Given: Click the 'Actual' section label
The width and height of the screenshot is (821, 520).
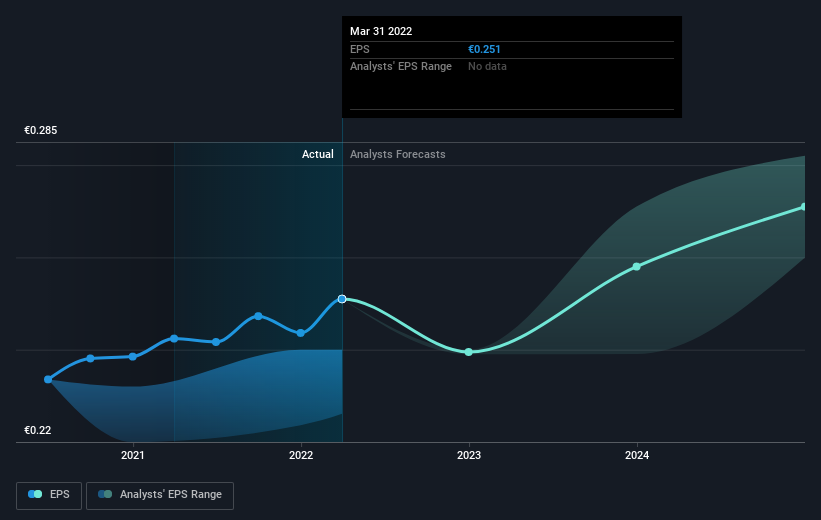Looking at the screenshot, I should tap(317, 154).
